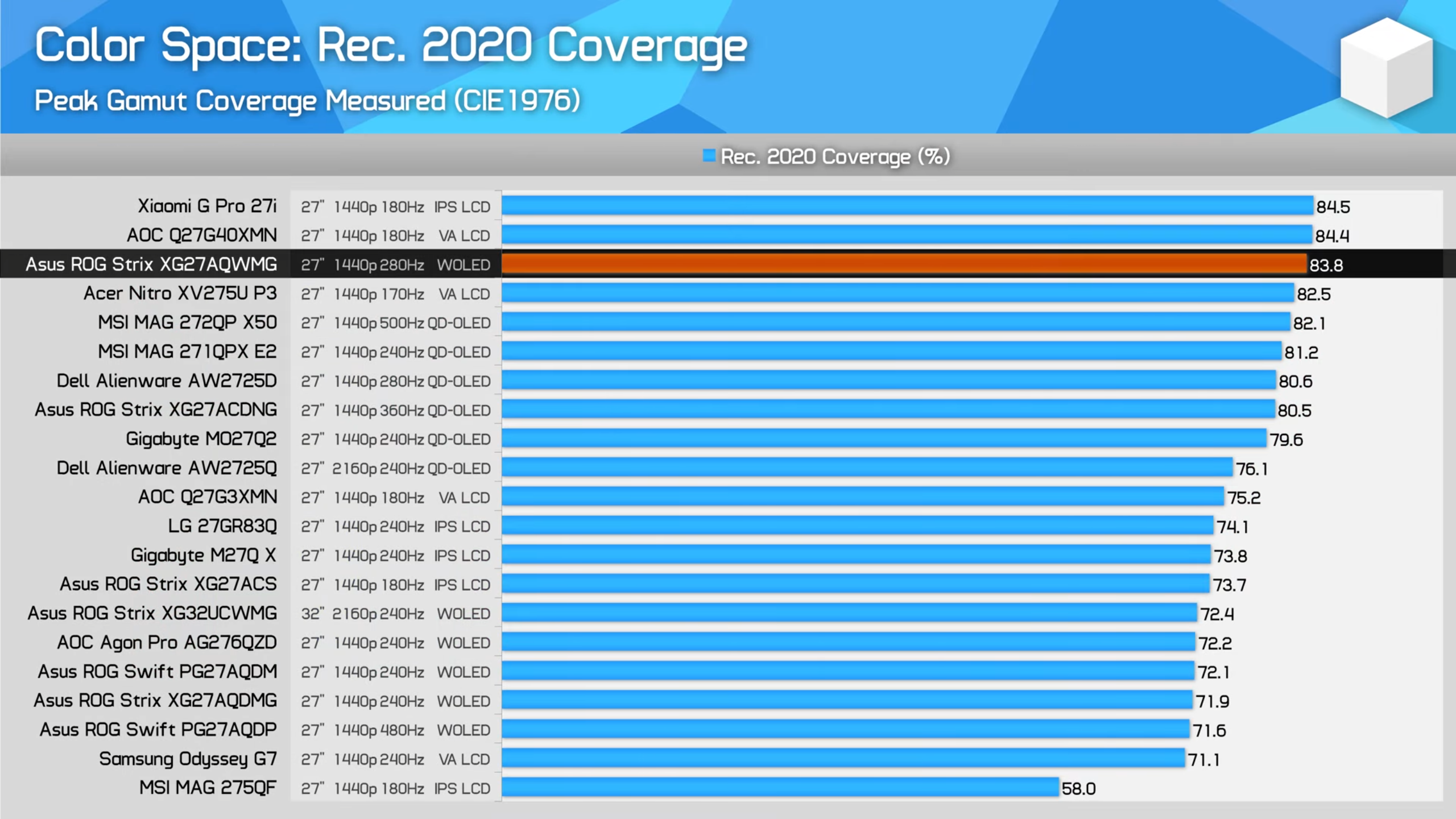
Task: Select the 'Gigabyte M27Q X' label
Action: pyautogui.click(x=204, y=555)
